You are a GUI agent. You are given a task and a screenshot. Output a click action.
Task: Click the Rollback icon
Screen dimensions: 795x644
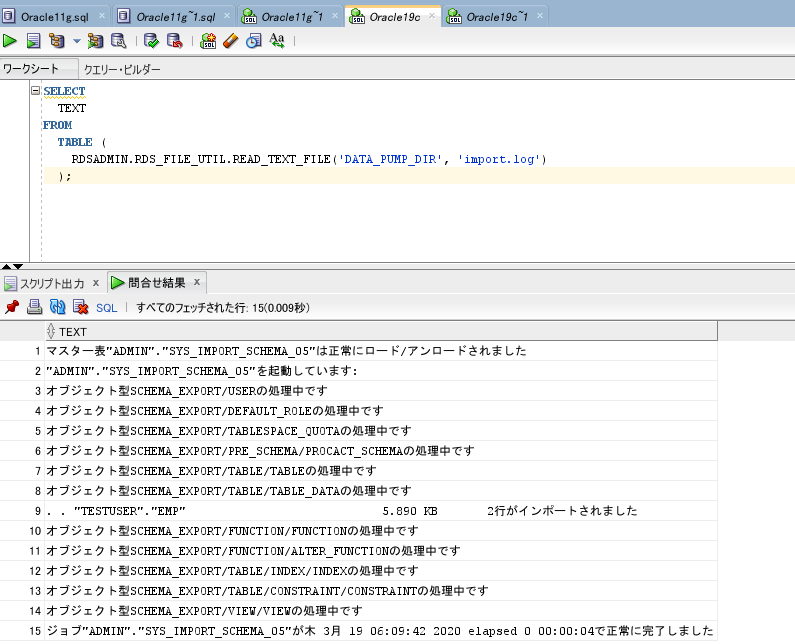coord(174,41)
